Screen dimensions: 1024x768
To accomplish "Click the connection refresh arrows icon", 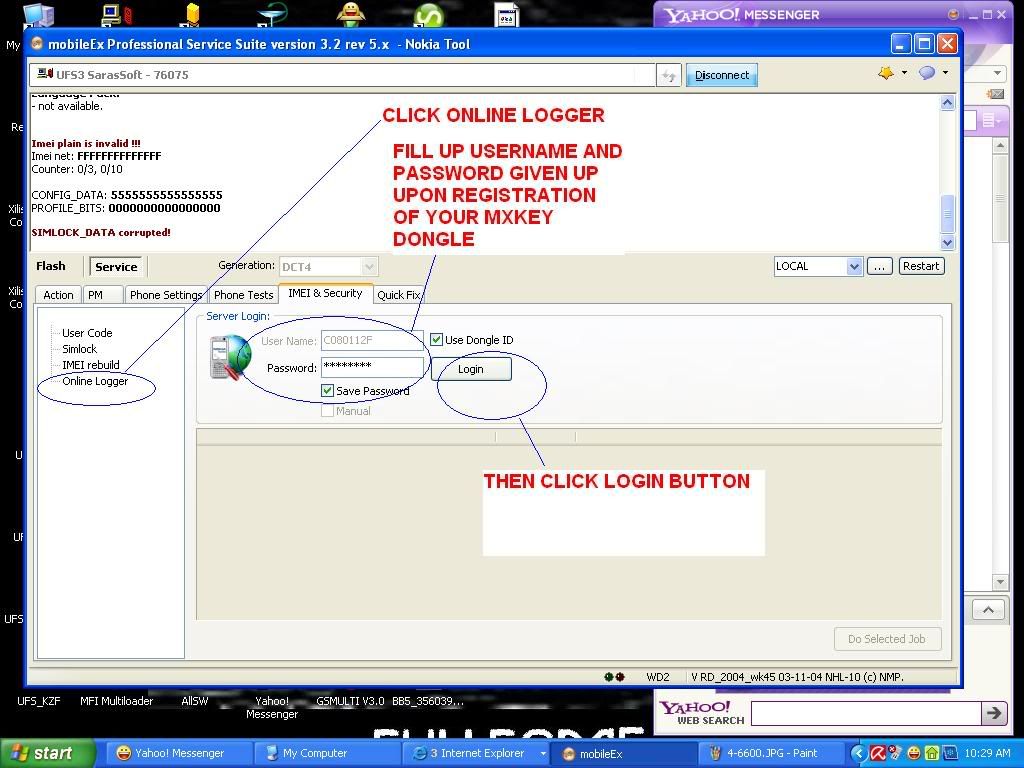I will point(669,76).
